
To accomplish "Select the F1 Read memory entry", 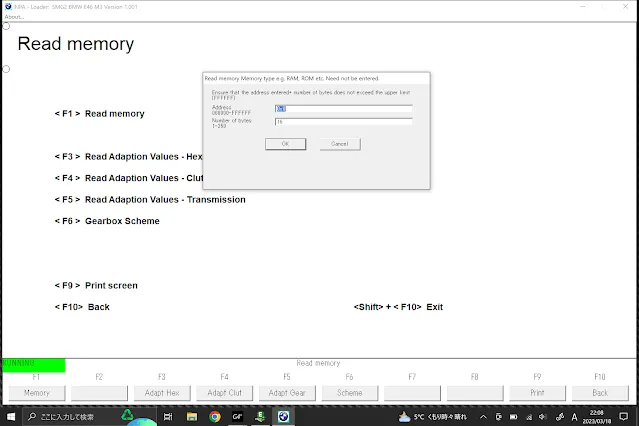I will [99, 114].
